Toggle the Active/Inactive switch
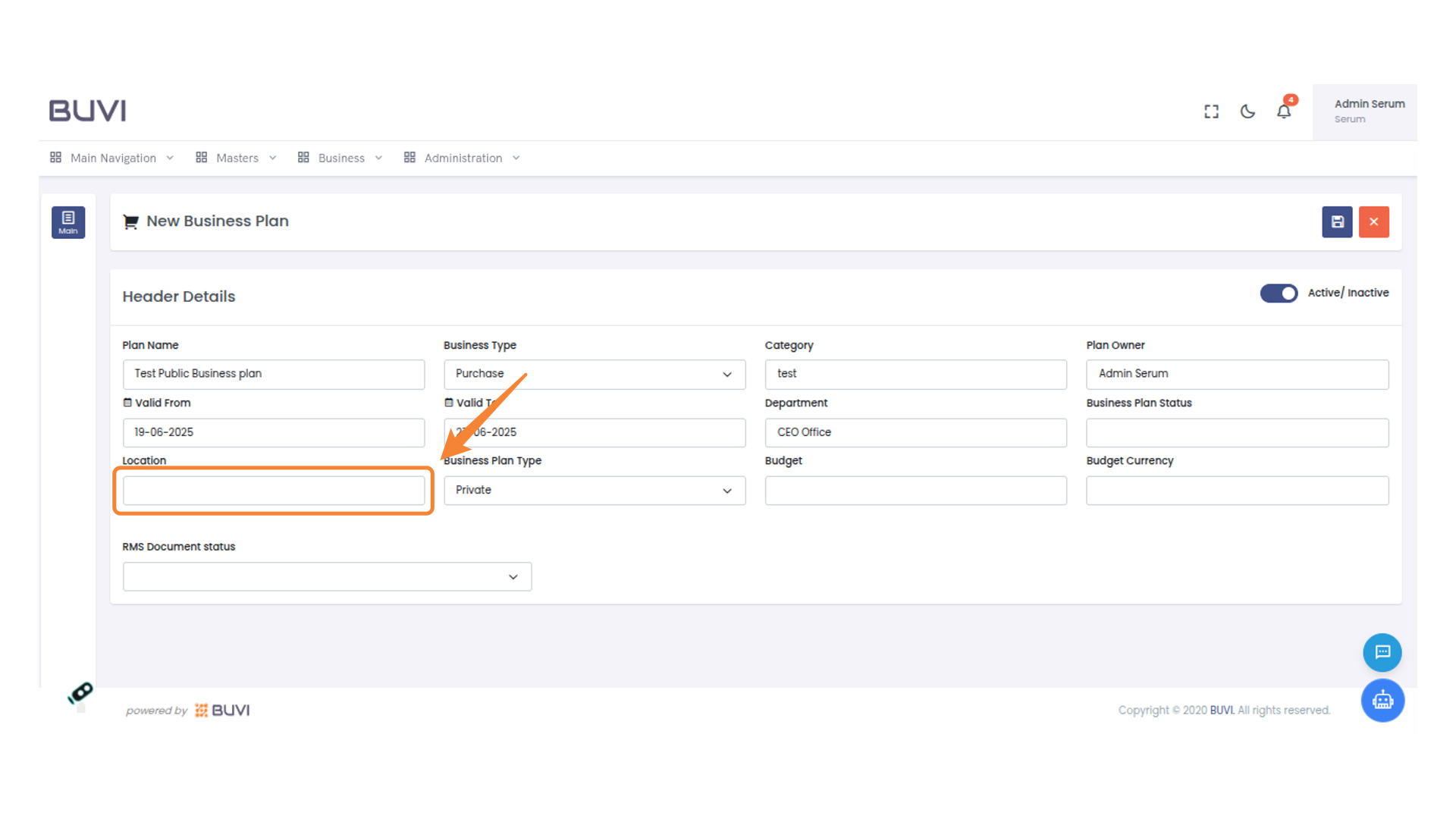 (1279, 293)
